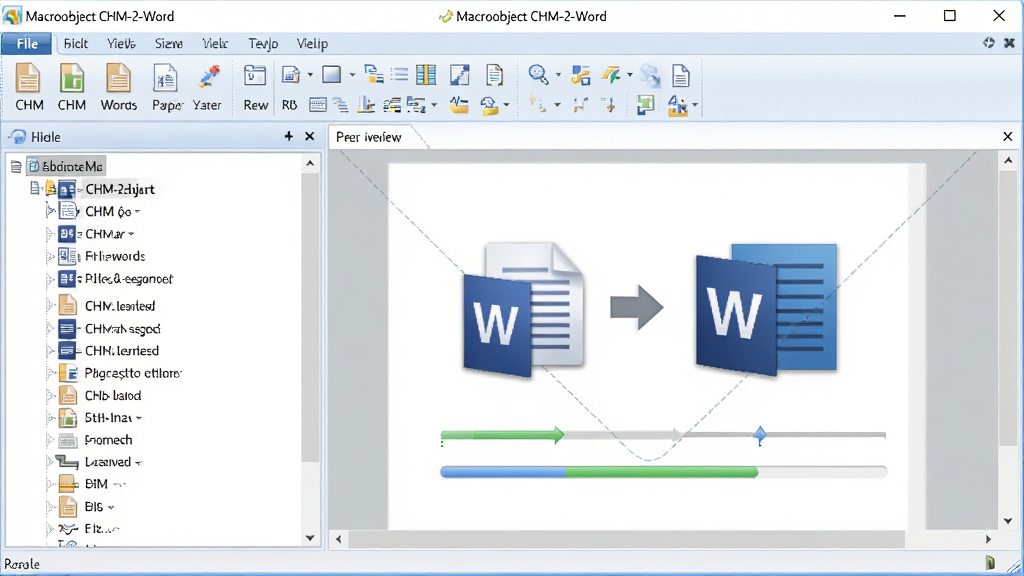Click preview vertical scrollbar down arrow
Image resolution: width=1024 pixels, height=576 pixels.
coord(1008,521)
